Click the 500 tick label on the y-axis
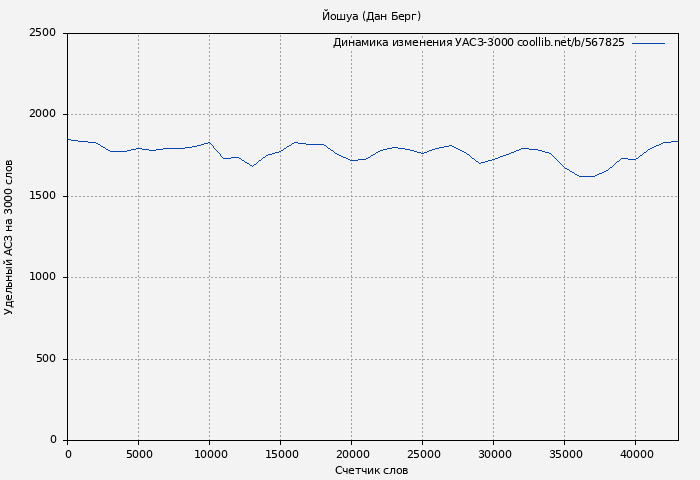 [x=47, y=359]
